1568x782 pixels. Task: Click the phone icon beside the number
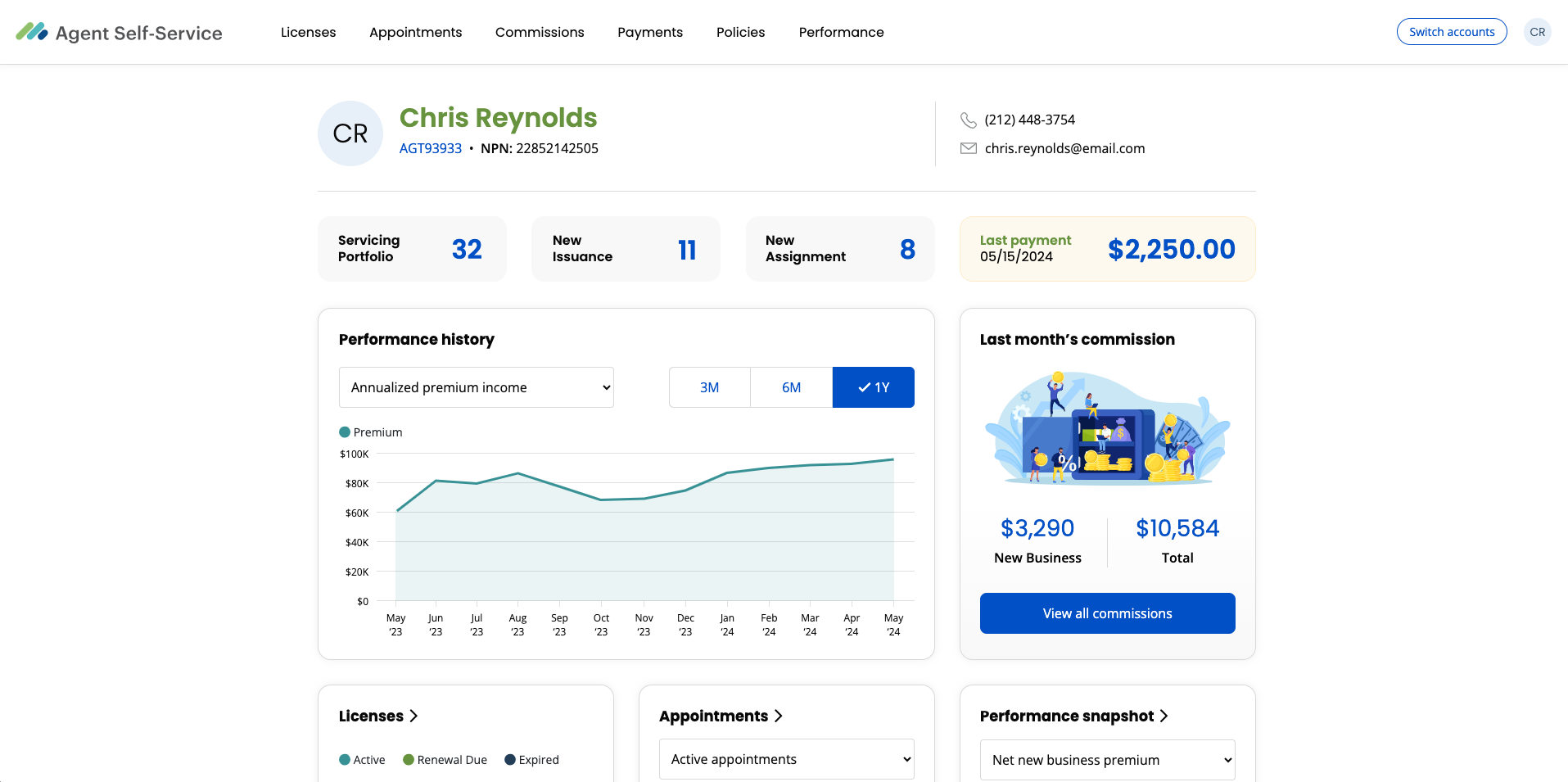pyautogui.click(x=968, y=120)
